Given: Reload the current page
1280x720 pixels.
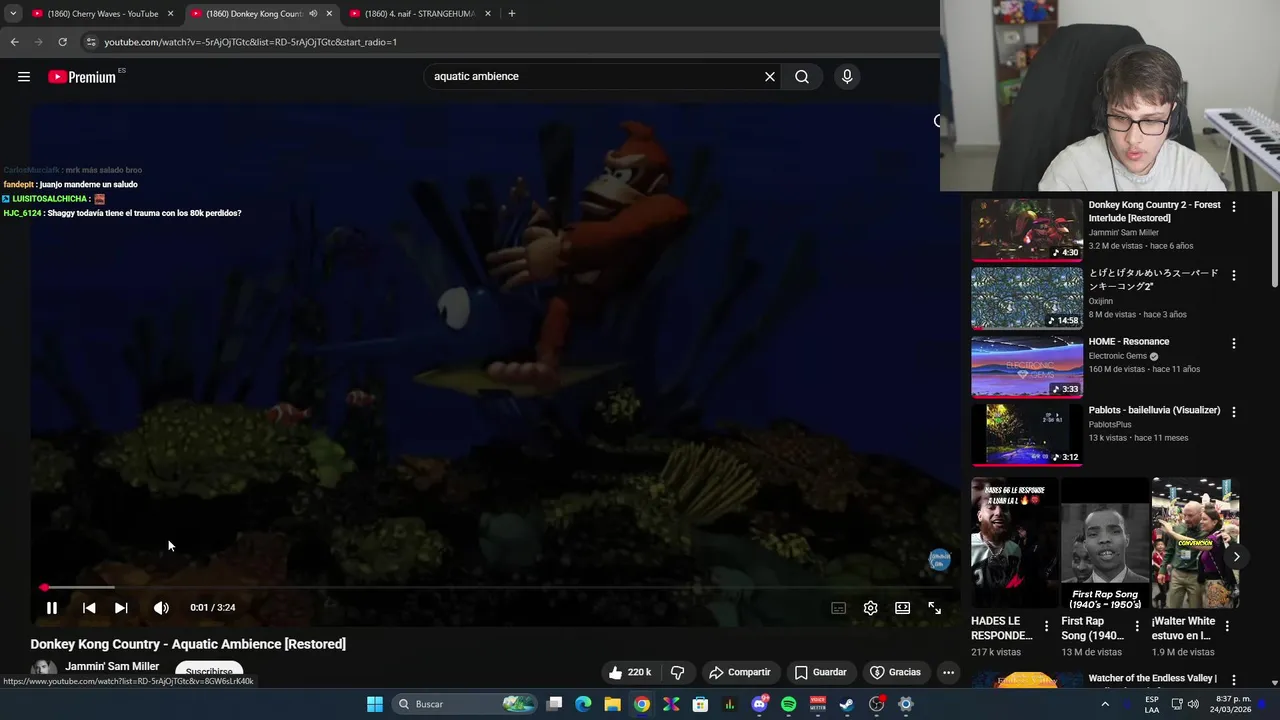Looking at the screenshot, I should pos(62,42).
